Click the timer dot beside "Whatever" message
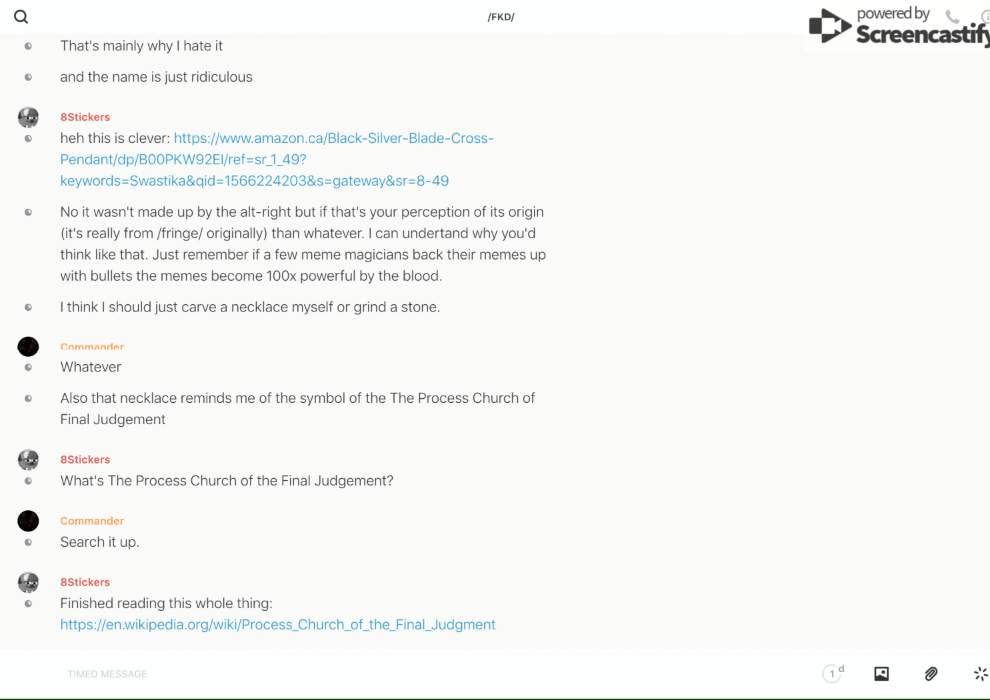Image resolution: width=990 pixels, height=700 pixels. click(x=28, y=367)
